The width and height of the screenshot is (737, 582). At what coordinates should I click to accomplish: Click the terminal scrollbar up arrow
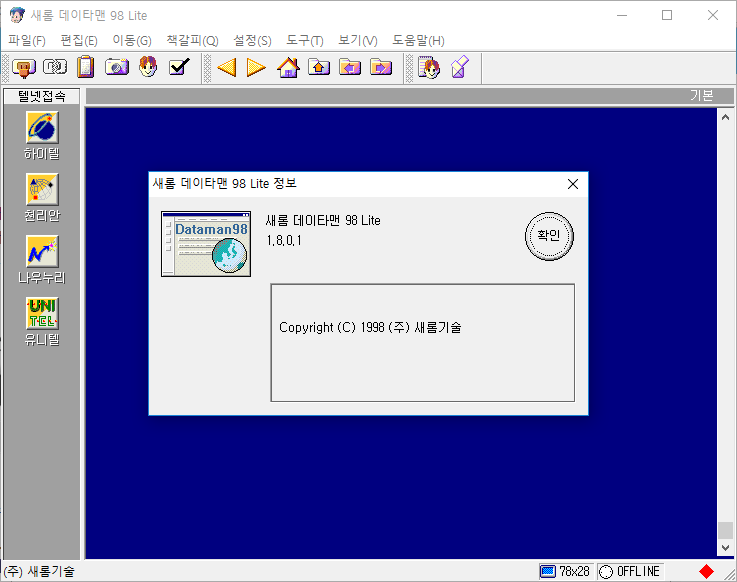click(725, 117)
